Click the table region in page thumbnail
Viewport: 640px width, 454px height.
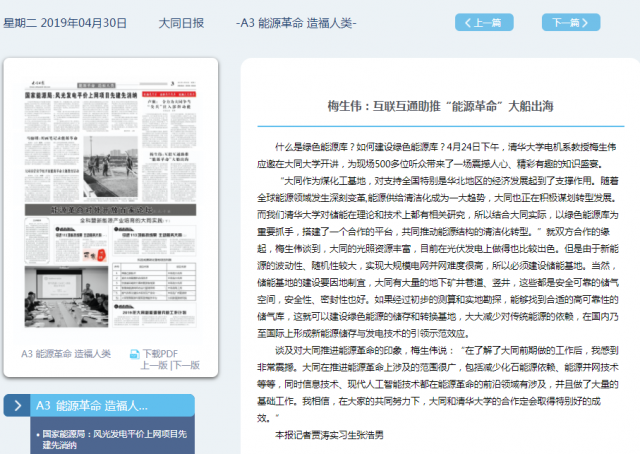(x=154, y=282)
